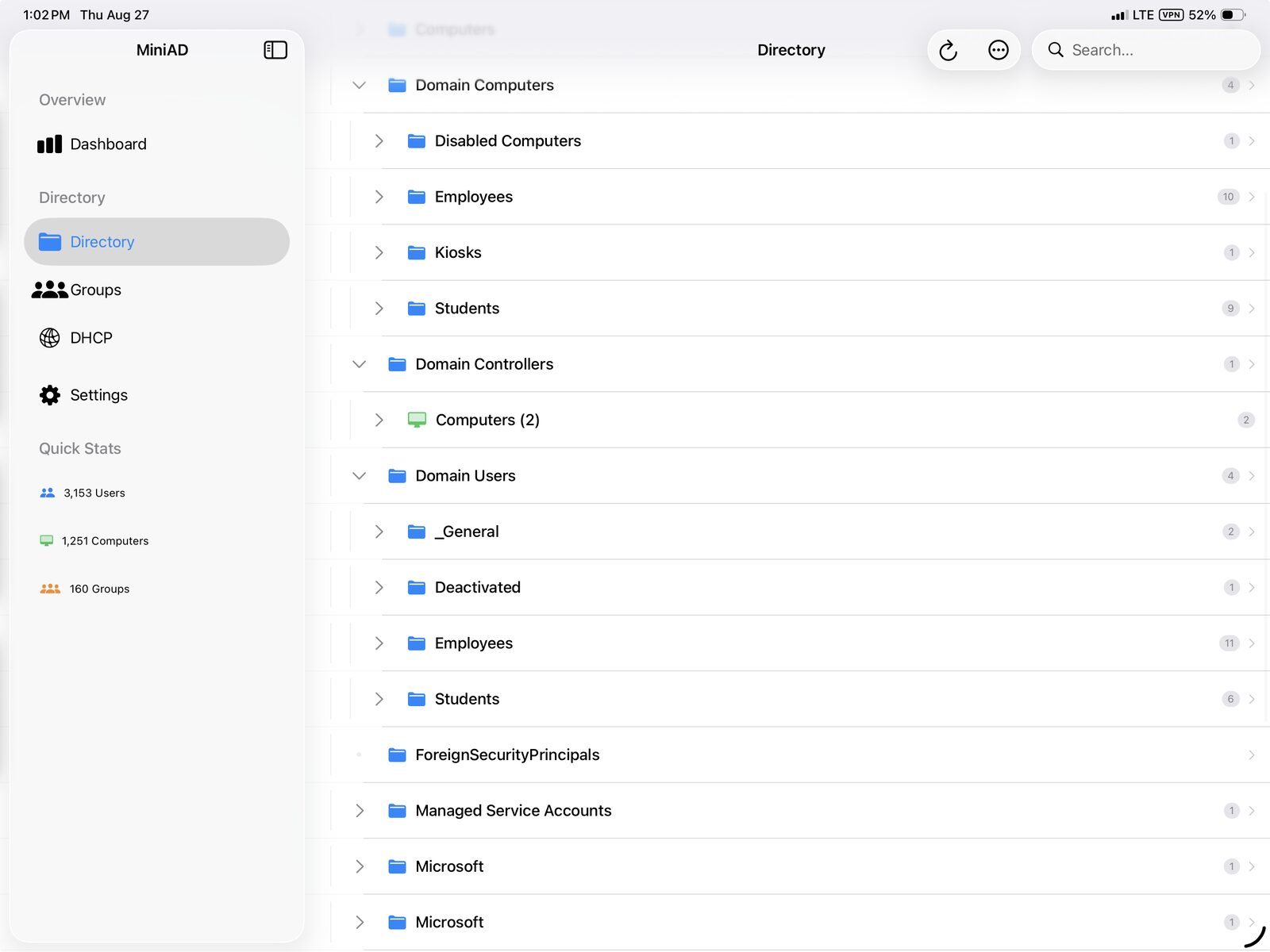Collapse the Domain Computers node
The width and height of the screenshot is (1270, 952).
click(359, 85)
